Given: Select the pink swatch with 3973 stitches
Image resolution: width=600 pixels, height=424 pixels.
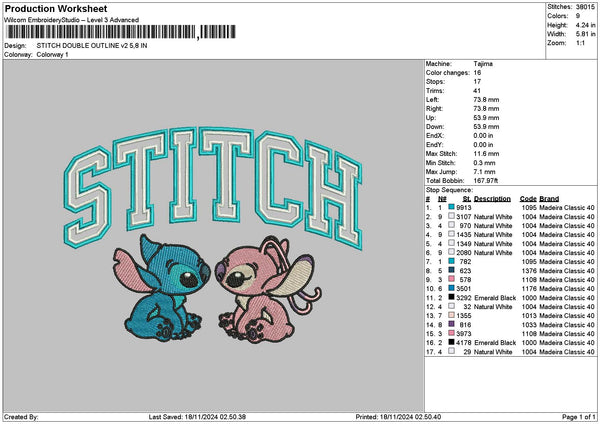Looking at the screenshot, I should click(x=452, y=334).
